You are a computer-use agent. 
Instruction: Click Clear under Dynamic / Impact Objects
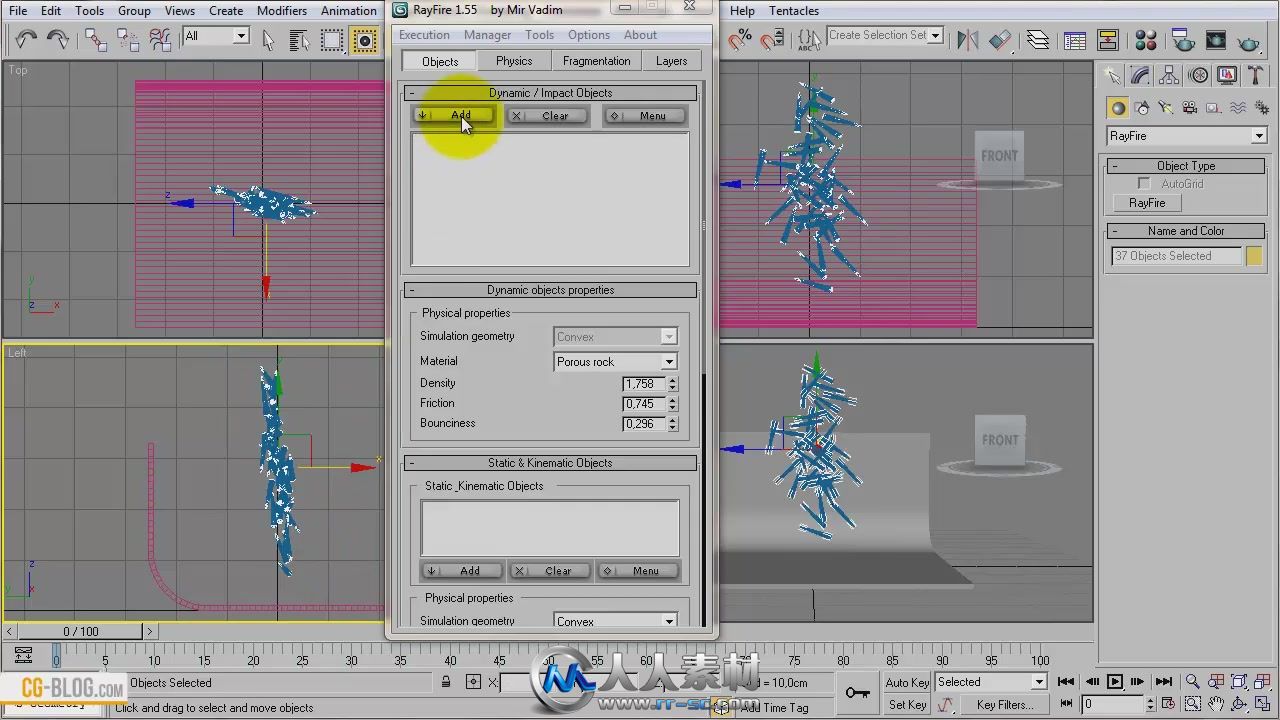point(546,116)
